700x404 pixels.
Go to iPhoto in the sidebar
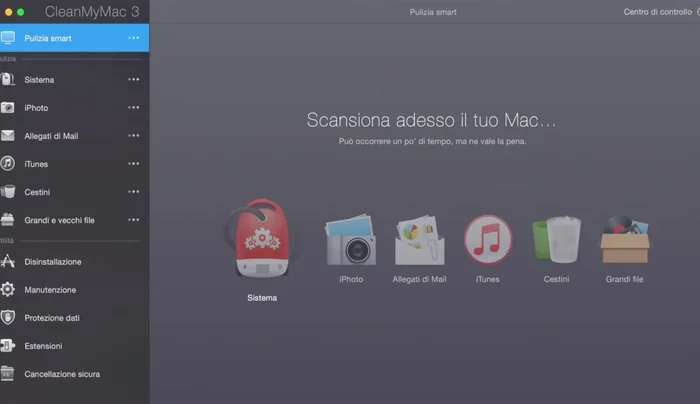(75, 108)
